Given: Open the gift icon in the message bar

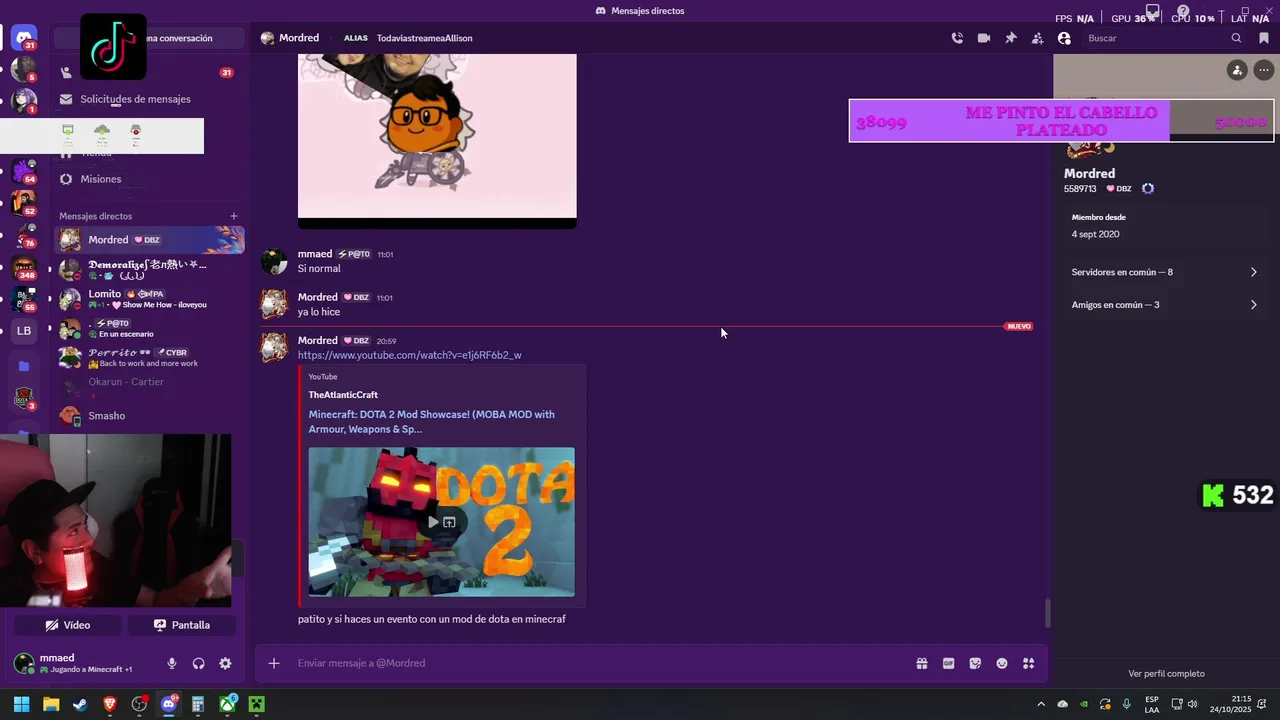Looking at the screenshot, I should 922,663.
